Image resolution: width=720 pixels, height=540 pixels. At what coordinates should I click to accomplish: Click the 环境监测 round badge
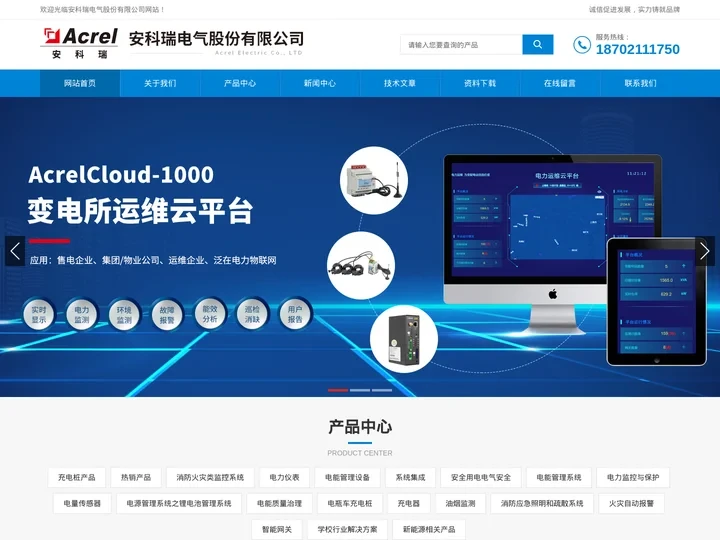pyautogui.click(x=124, y=315)
